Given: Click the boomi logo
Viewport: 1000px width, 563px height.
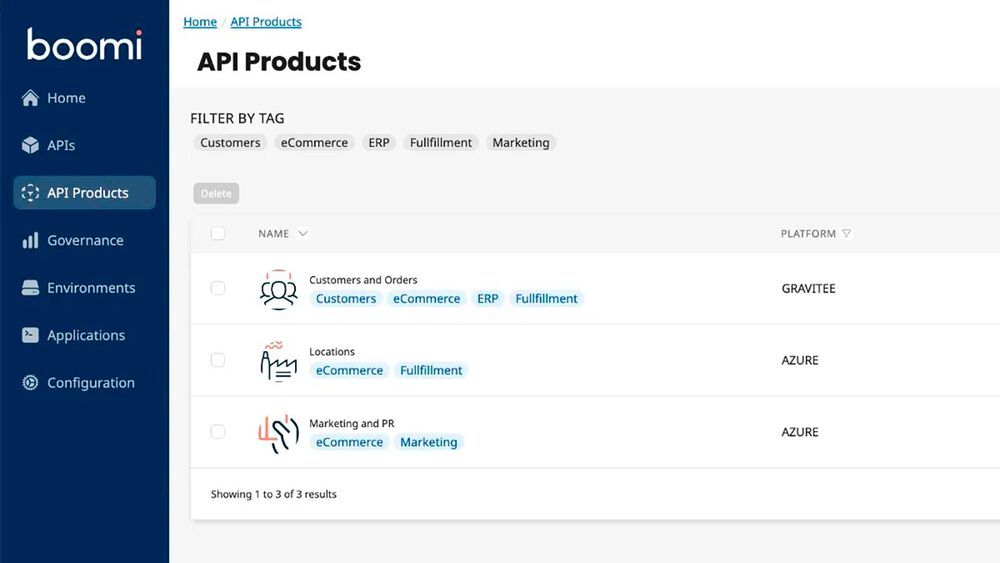Looking at the screenshot, I should [x=84, y=45].
